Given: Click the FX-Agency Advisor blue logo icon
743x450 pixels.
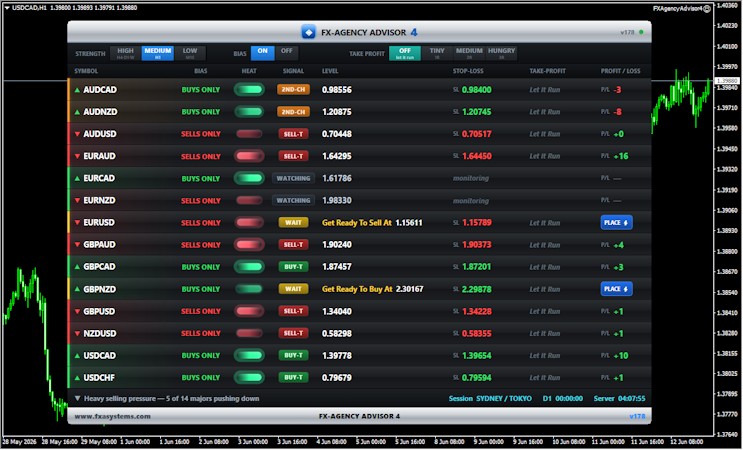Looking at the screenshot, I should click(x=308, y=32).
